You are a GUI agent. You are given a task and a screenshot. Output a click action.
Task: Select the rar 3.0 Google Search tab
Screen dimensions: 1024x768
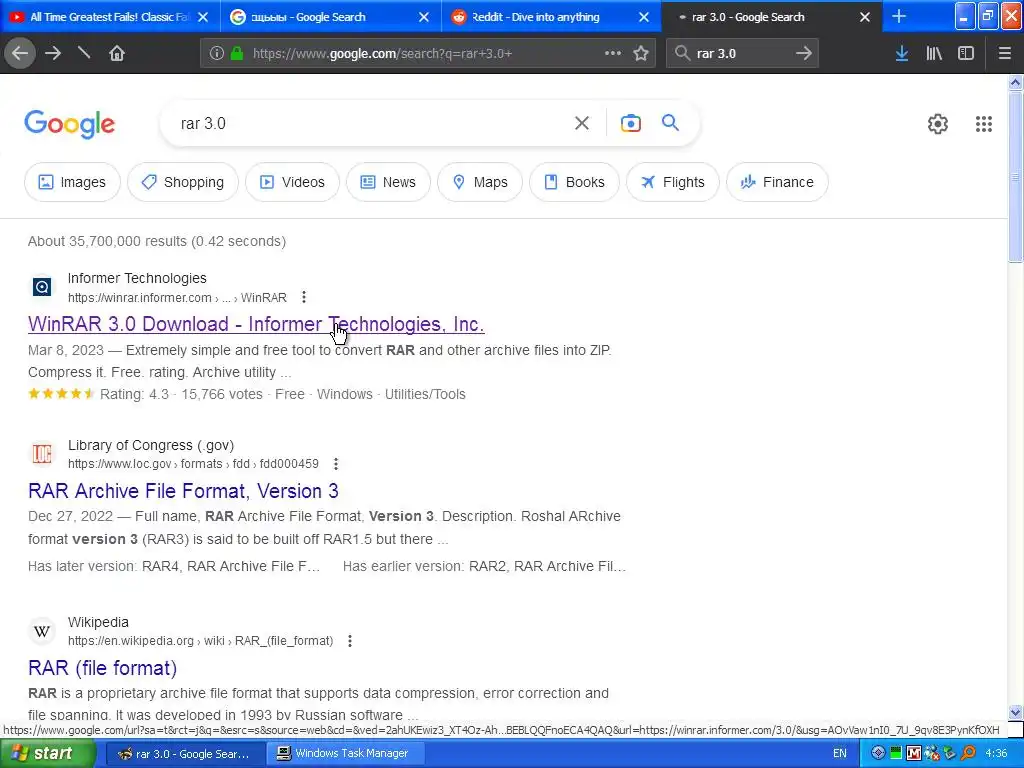pos(748,17)
